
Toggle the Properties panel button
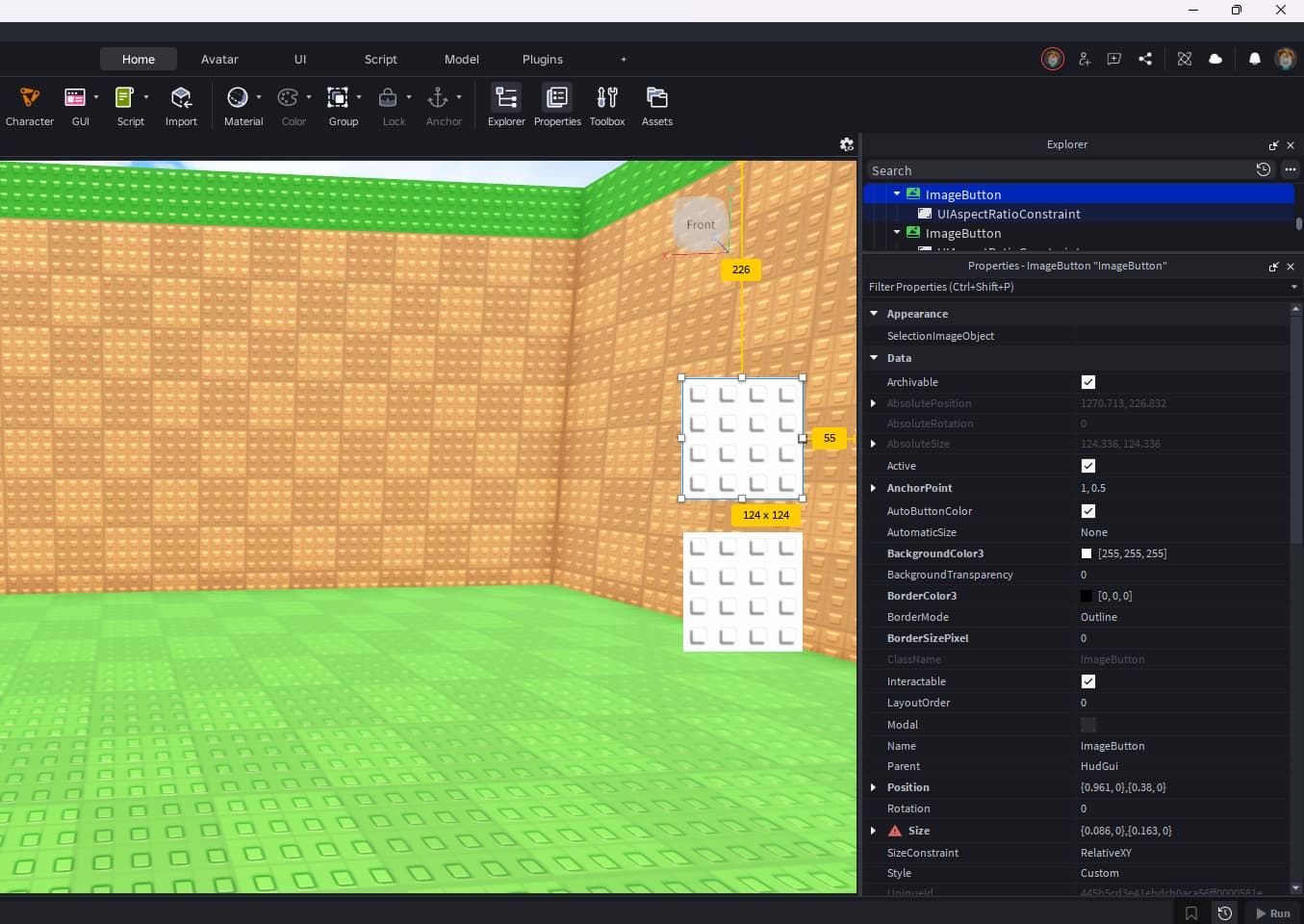557,106
